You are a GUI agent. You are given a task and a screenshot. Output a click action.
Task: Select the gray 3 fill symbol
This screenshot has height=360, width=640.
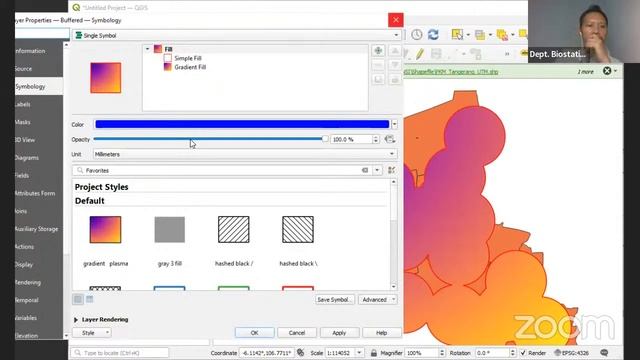click(x=169, y=241)
